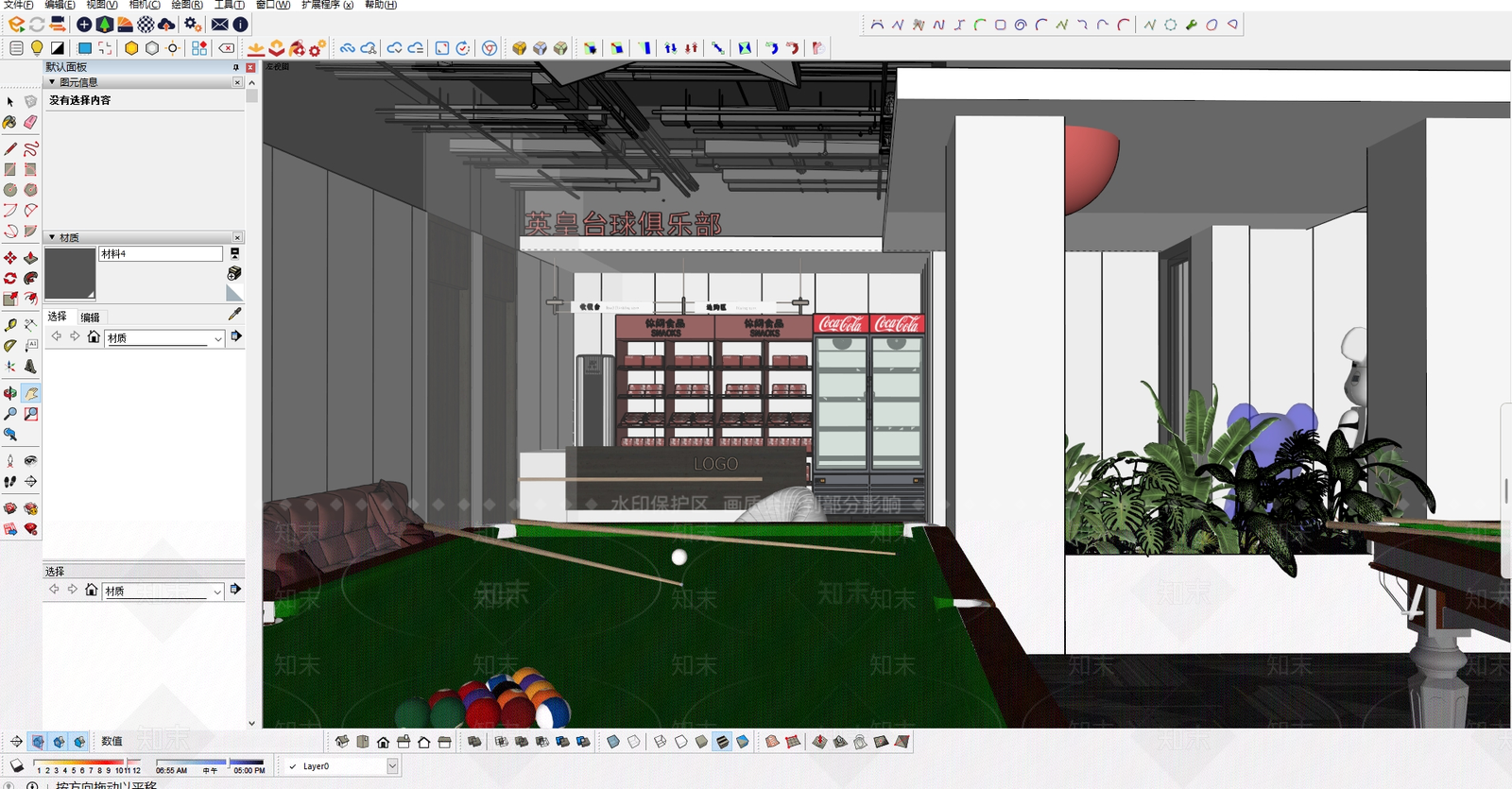Switch to the 编辑 tab in materials

pos(90,317)
